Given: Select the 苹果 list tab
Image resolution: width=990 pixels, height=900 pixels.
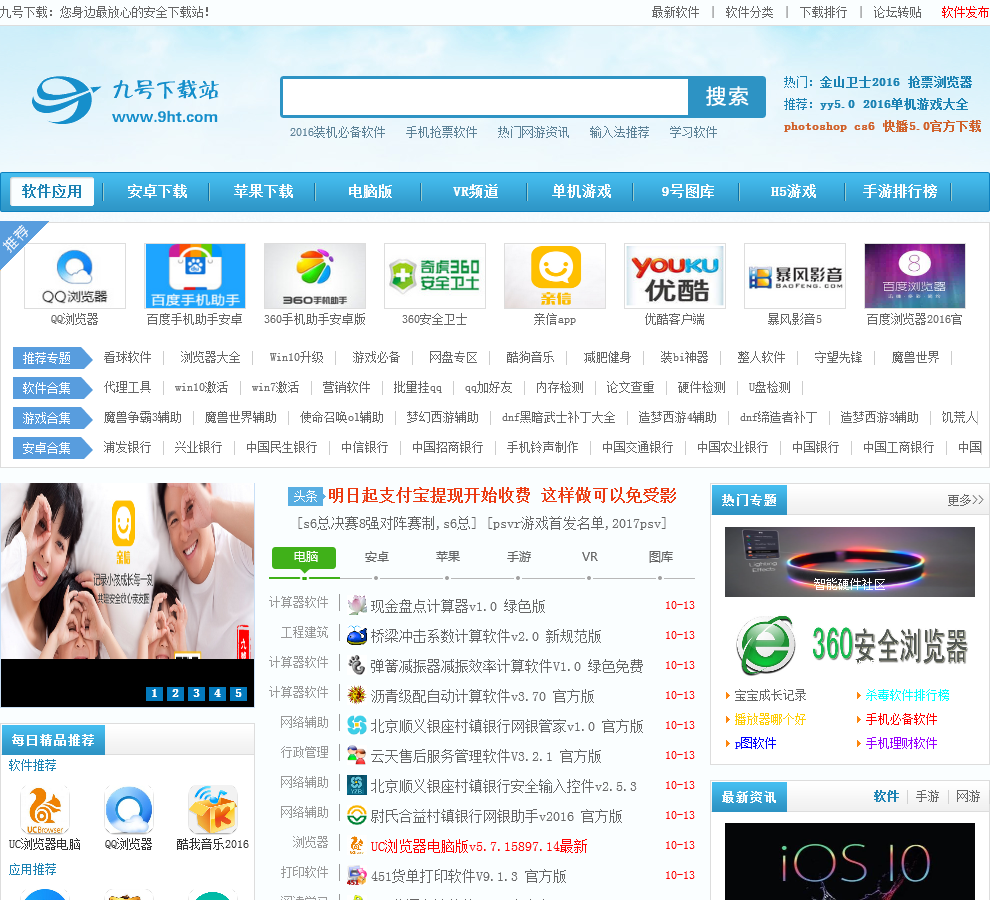Looking at the screenshot, I should coord(448,557).
